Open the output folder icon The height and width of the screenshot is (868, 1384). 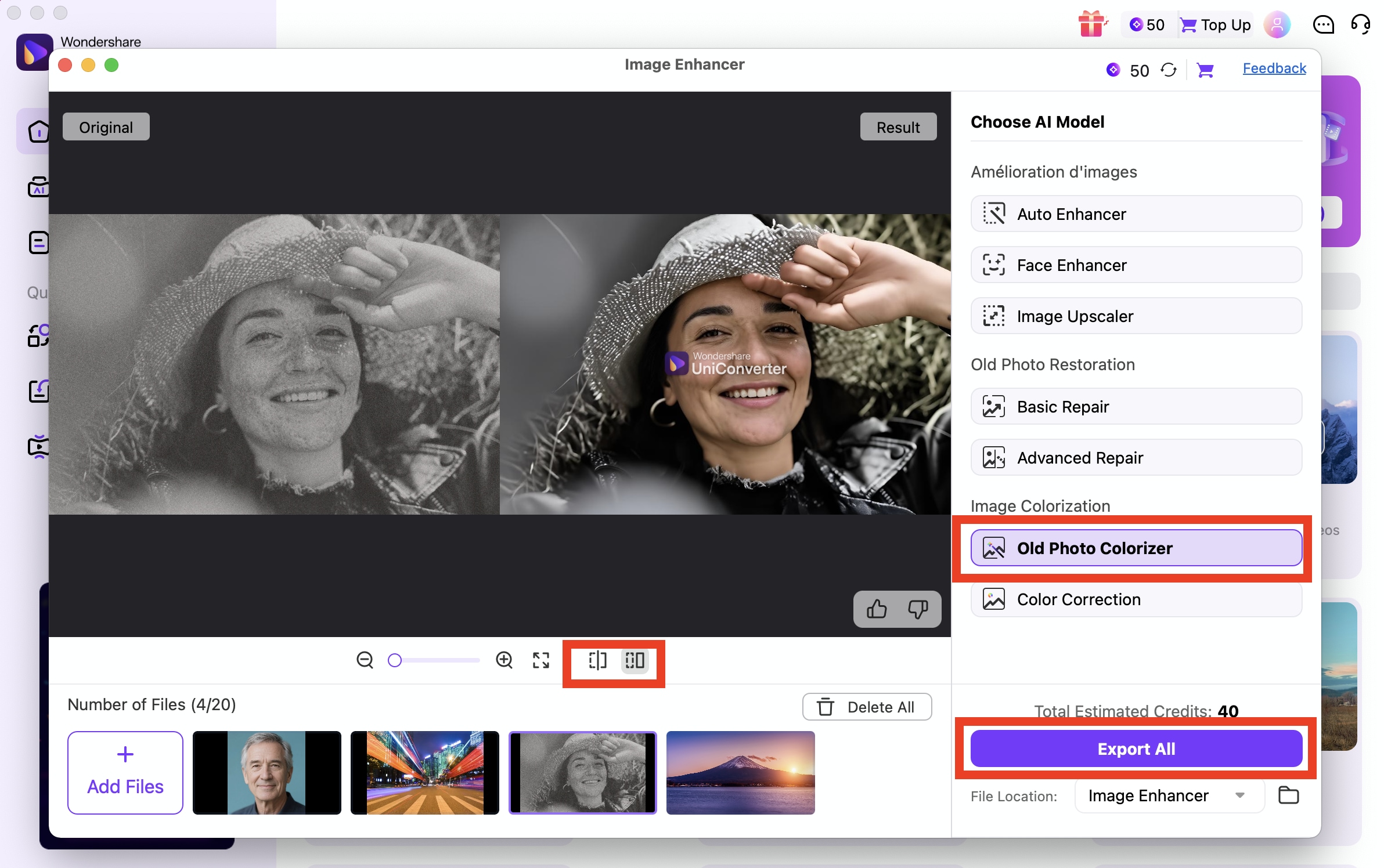pos(1288,795)
